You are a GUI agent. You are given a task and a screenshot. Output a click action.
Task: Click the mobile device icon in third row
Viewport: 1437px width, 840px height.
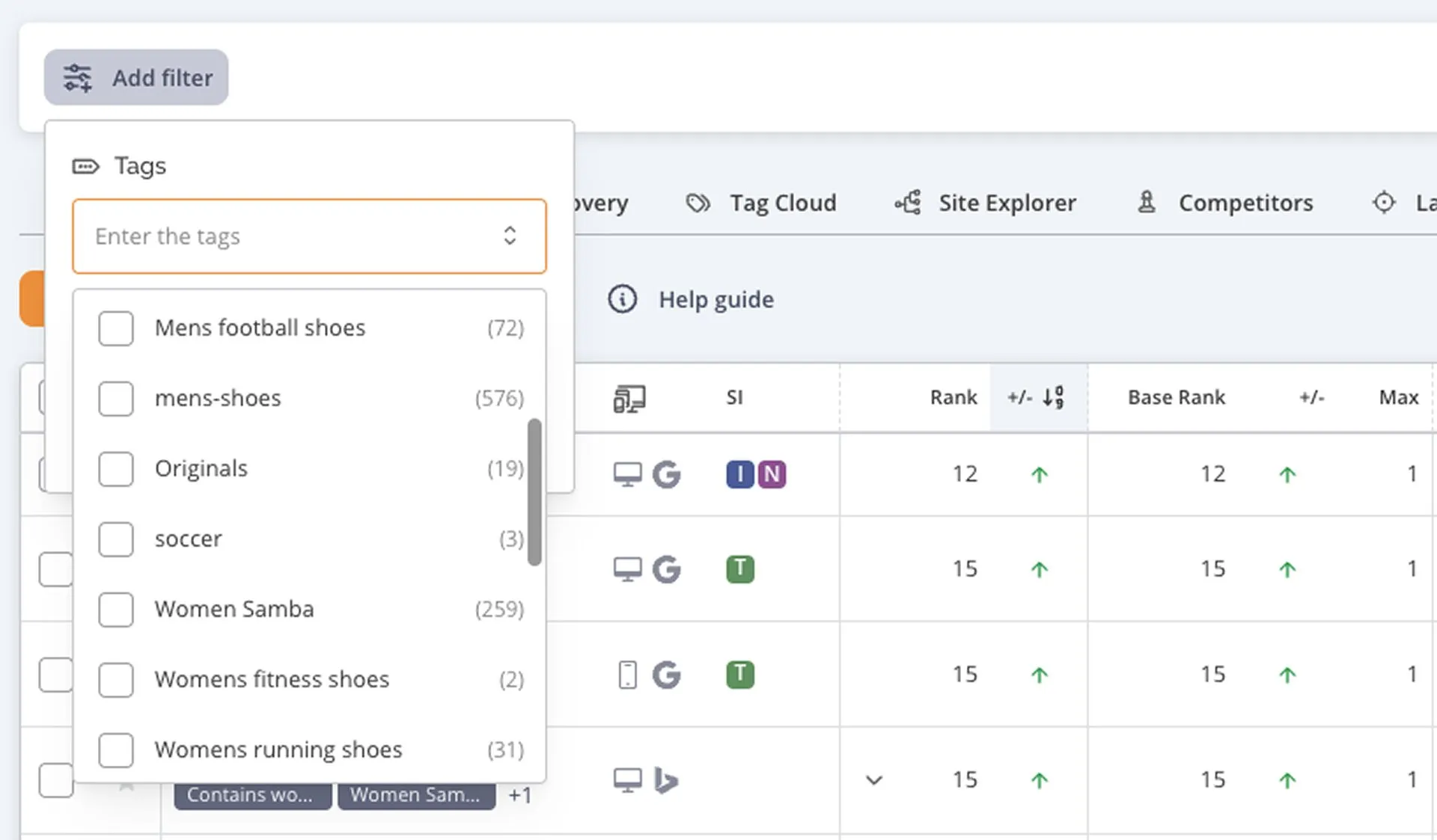point(627,675)
